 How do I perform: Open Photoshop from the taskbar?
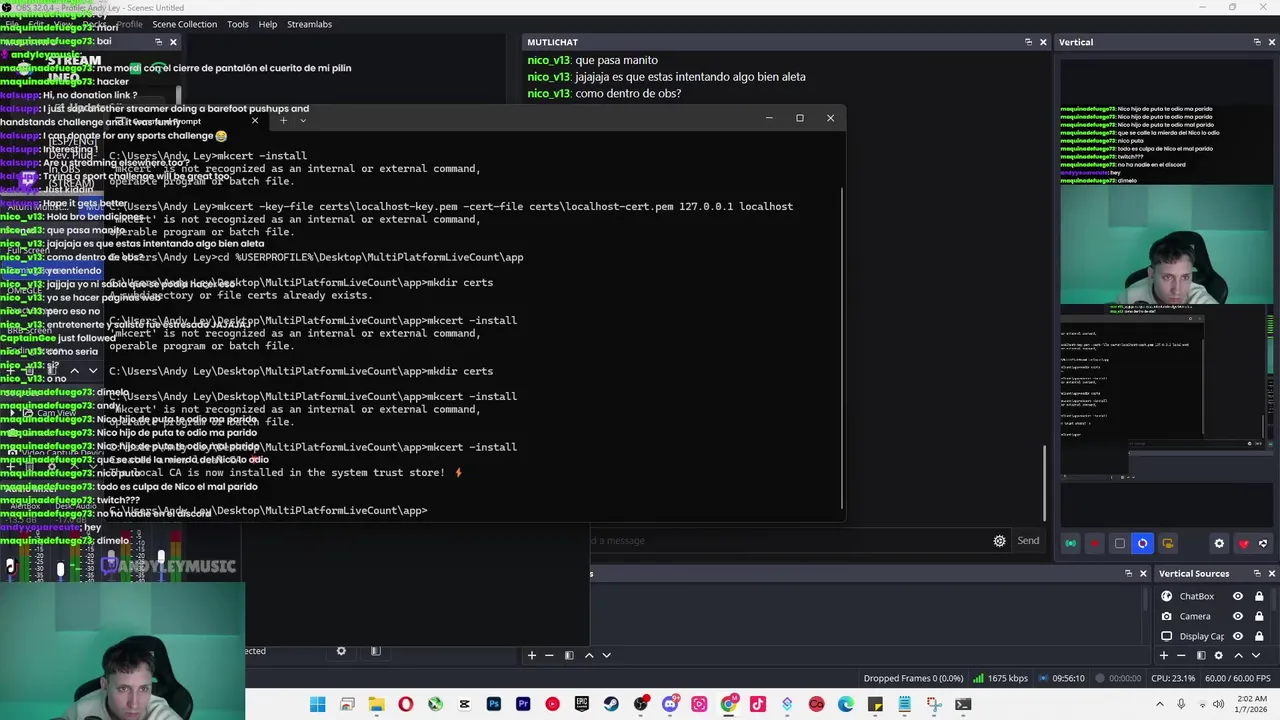[493, 705]
